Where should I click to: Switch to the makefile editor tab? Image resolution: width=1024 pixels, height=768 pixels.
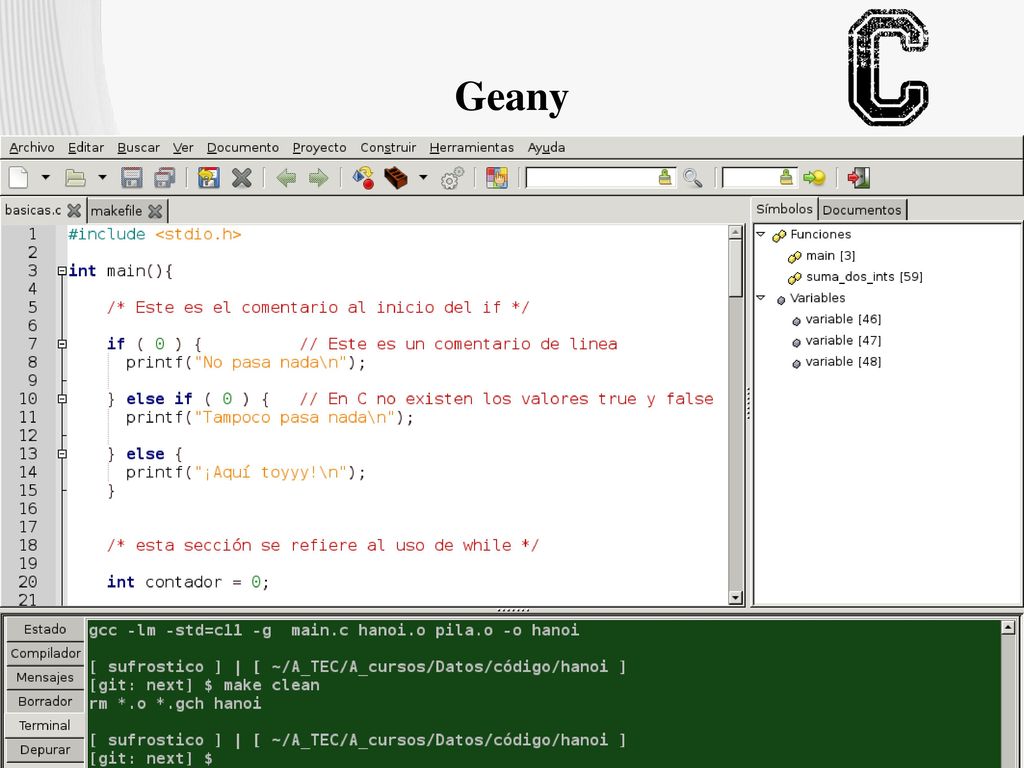(116, 211)
